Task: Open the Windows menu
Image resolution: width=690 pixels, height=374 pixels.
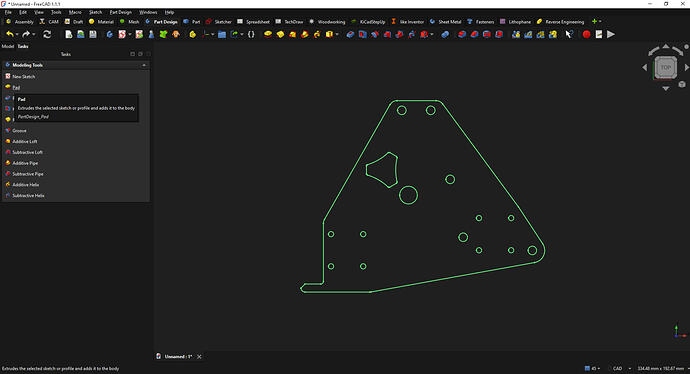Action: click(x=148, y=12)
